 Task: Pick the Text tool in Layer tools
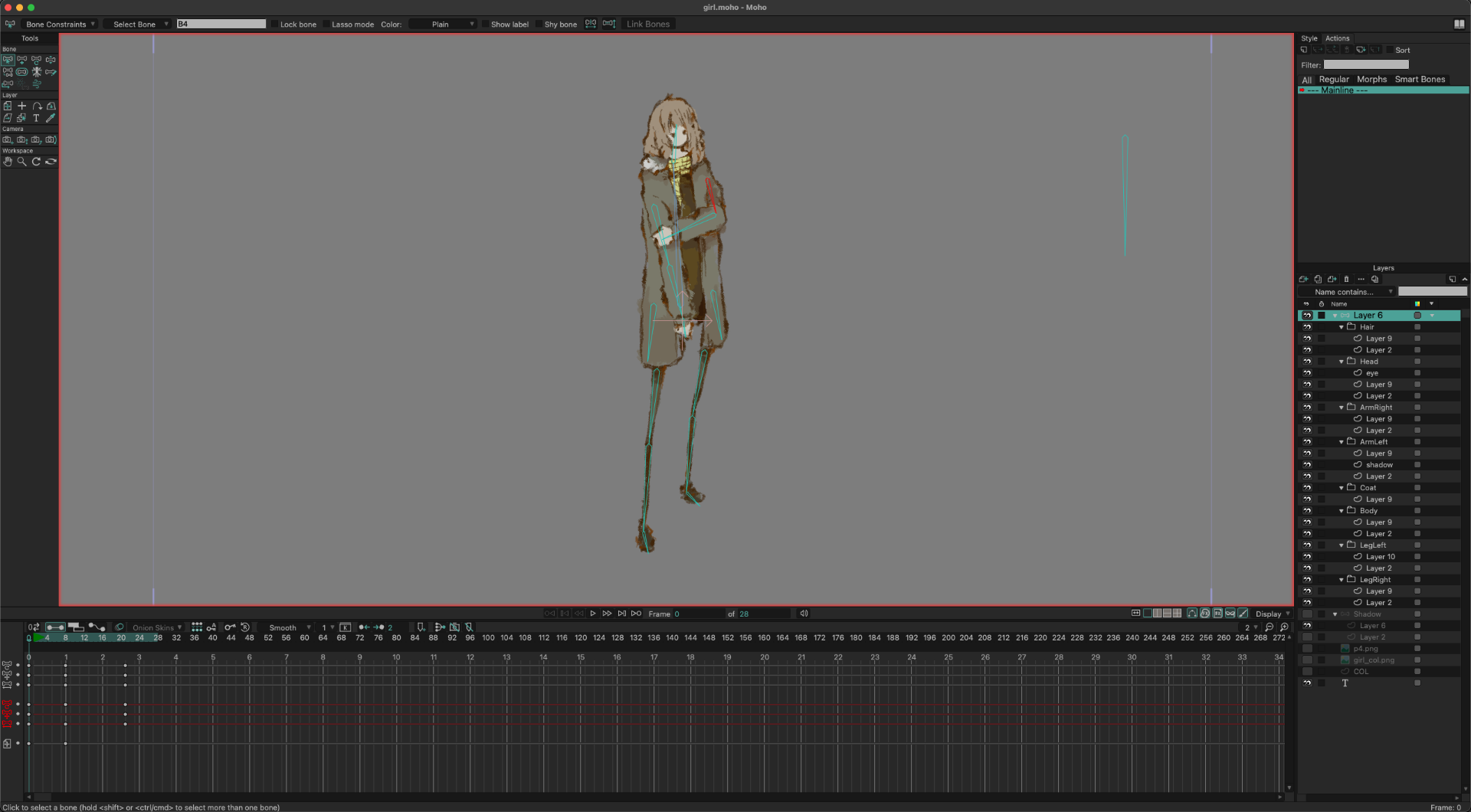tap(36, 118)
